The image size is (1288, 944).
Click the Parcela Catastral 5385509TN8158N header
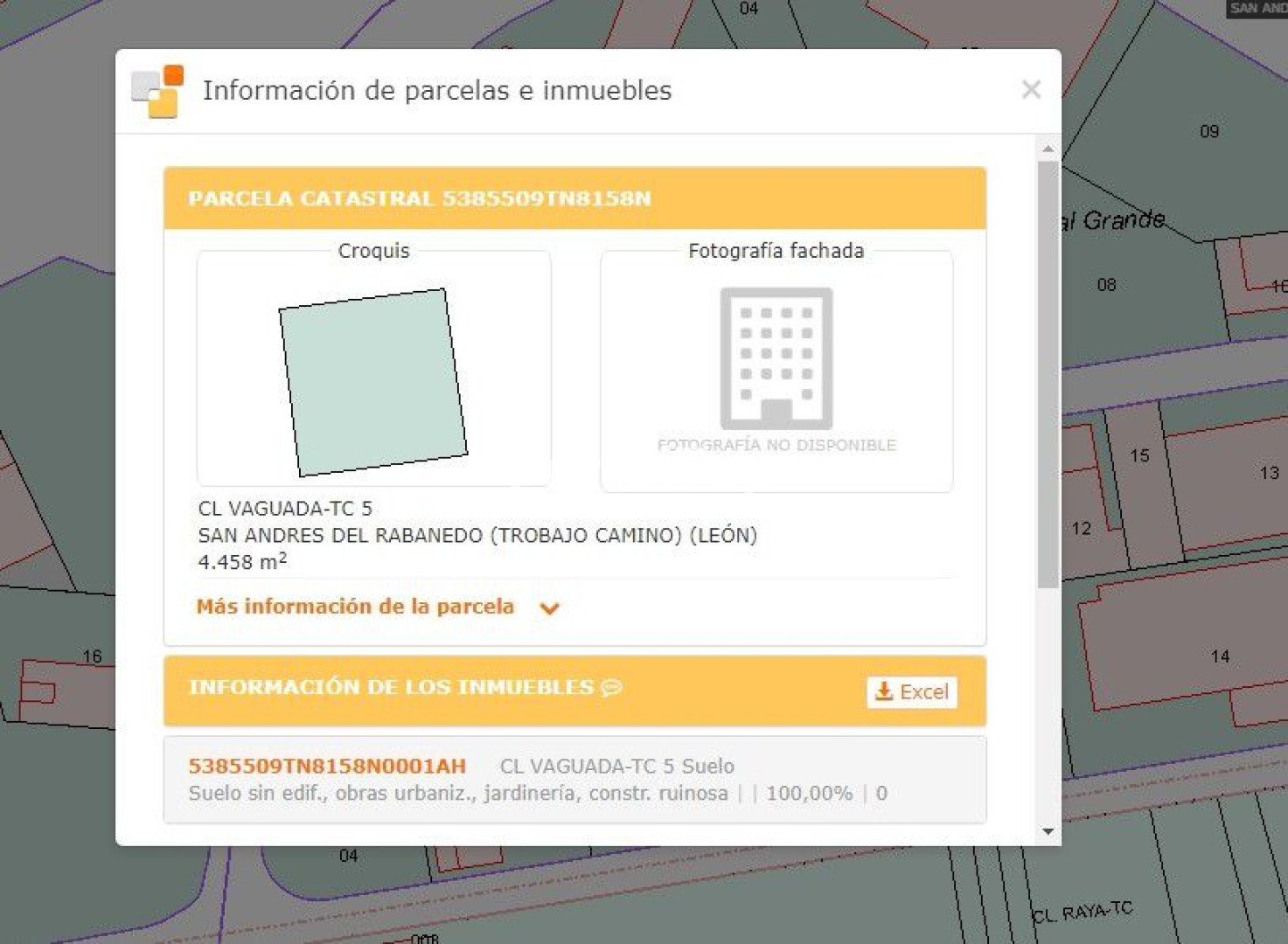tap(420, 198)
